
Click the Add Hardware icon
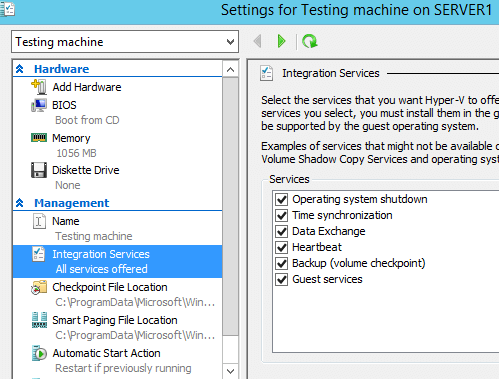point(39,87)
